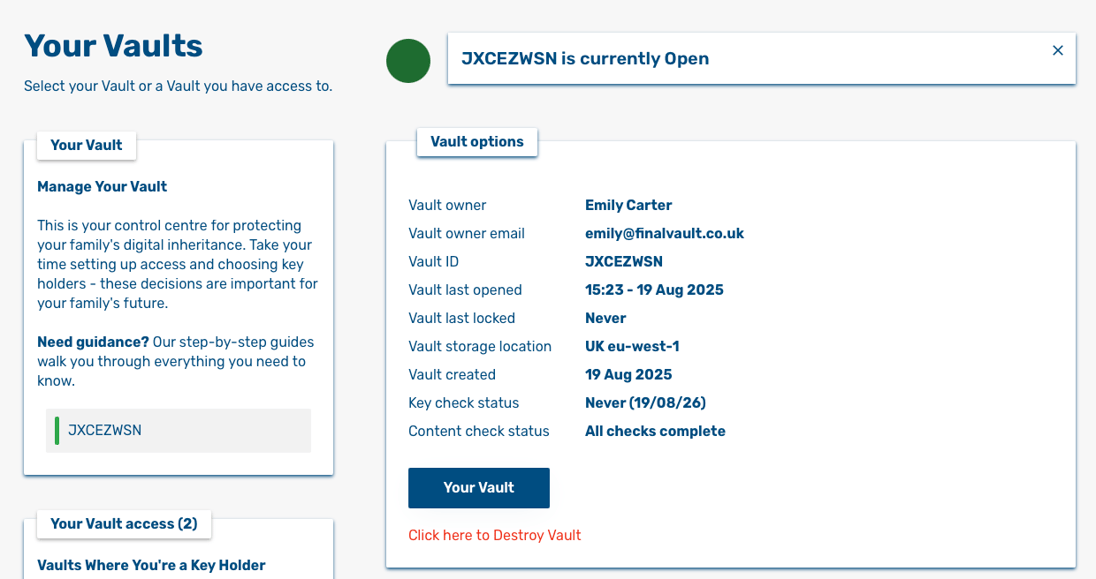Click the vault owner email address
The height and width of the screenshot is (579, 1096).
click(664, 233)
